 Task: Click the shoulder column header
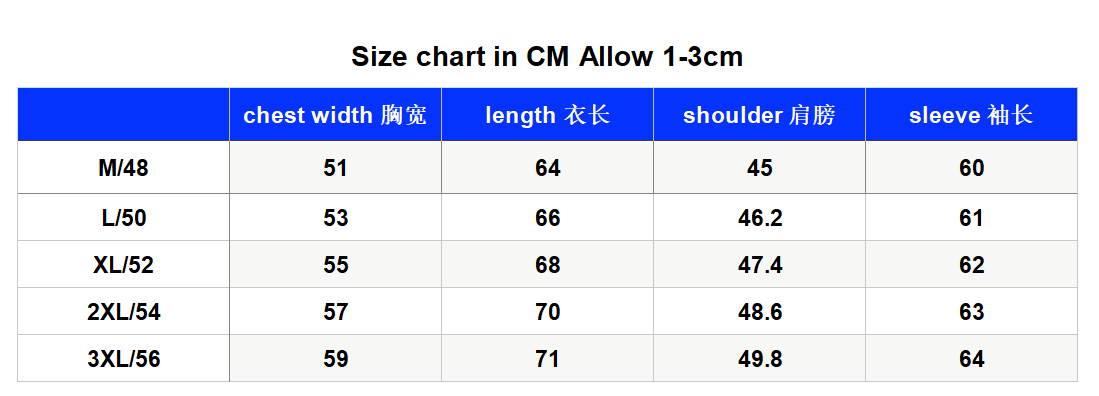point(759,114)
